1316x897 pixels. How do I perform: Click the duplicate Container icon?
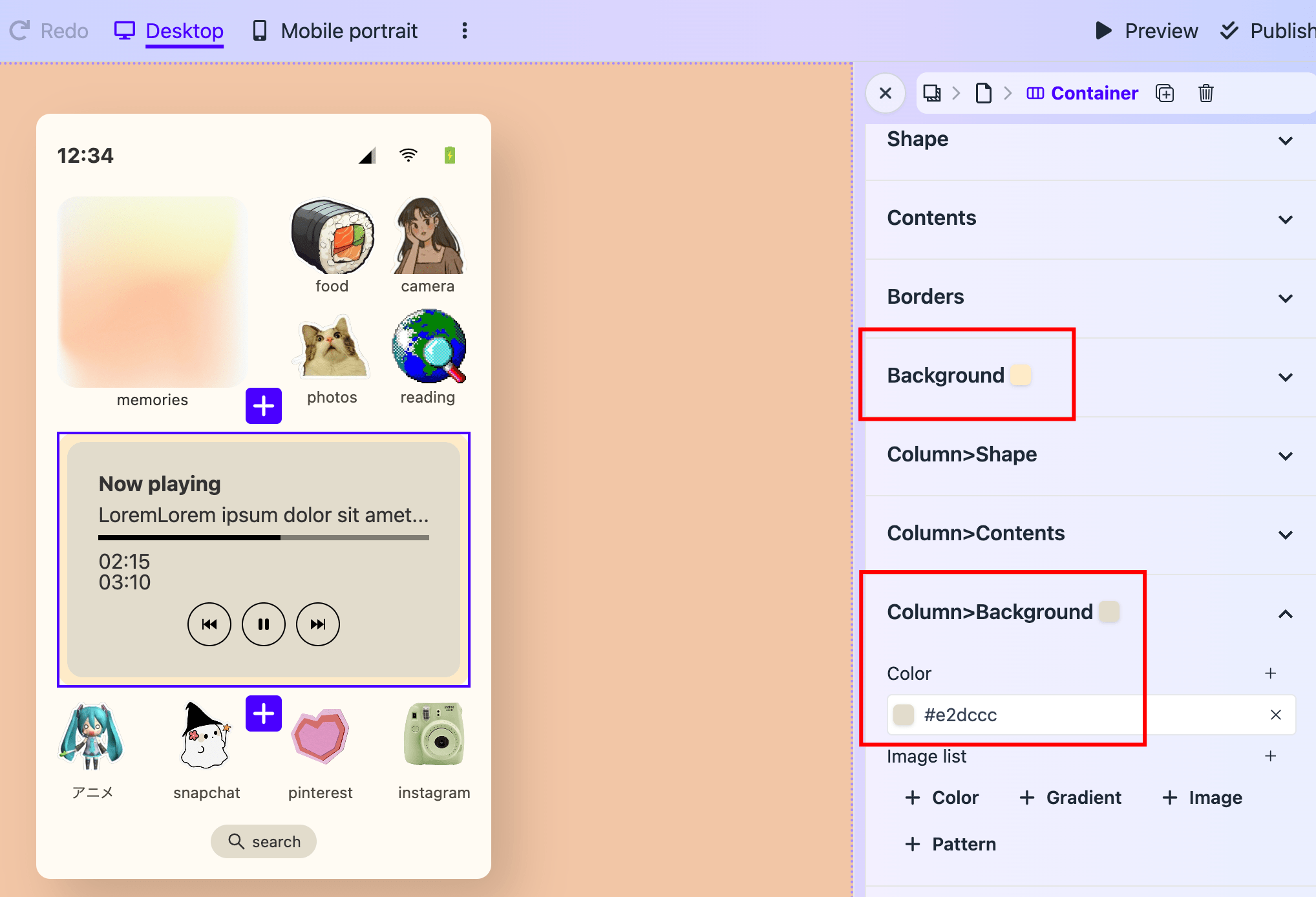1165,93
